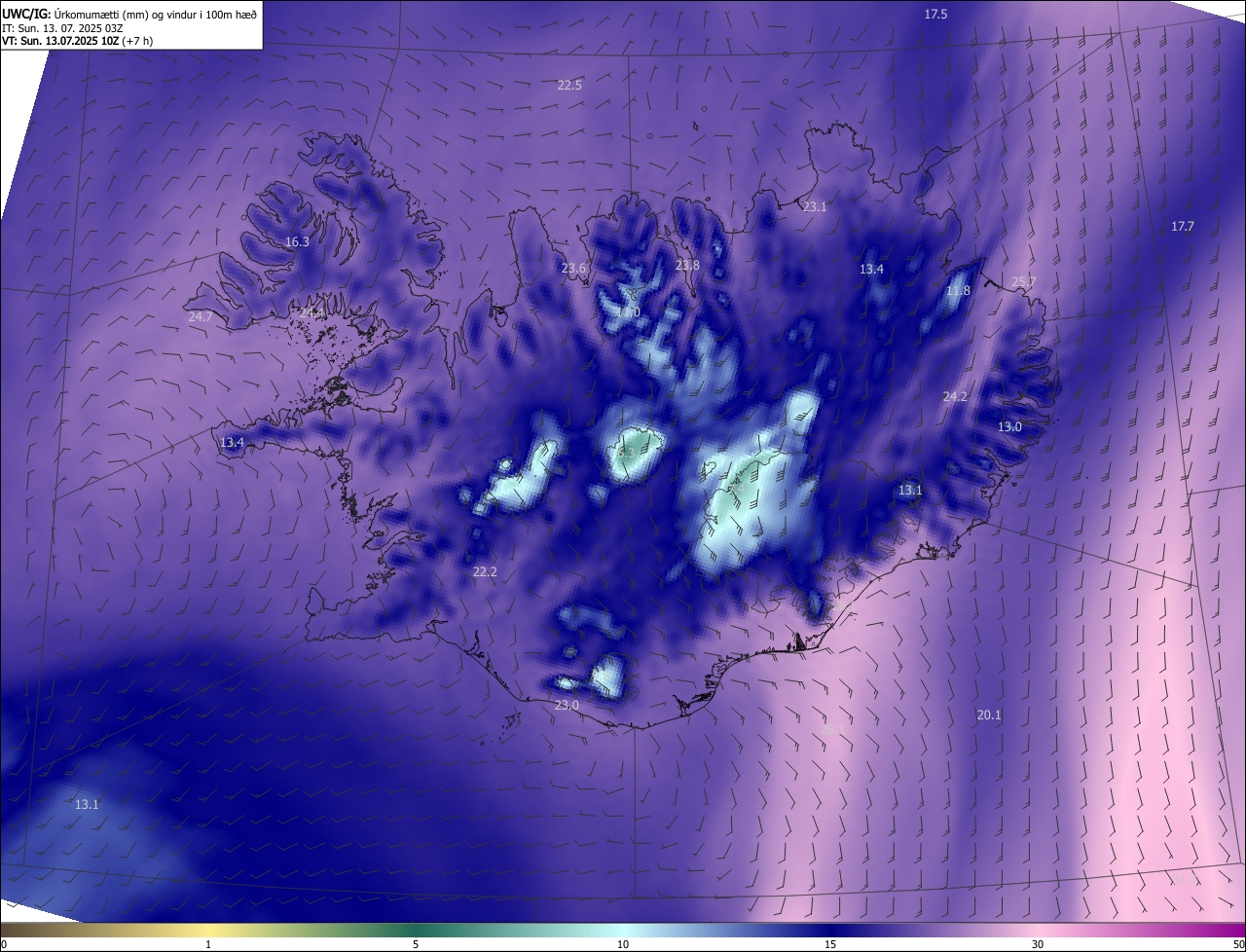Click the 5 tick on color scale

(416, 944)
